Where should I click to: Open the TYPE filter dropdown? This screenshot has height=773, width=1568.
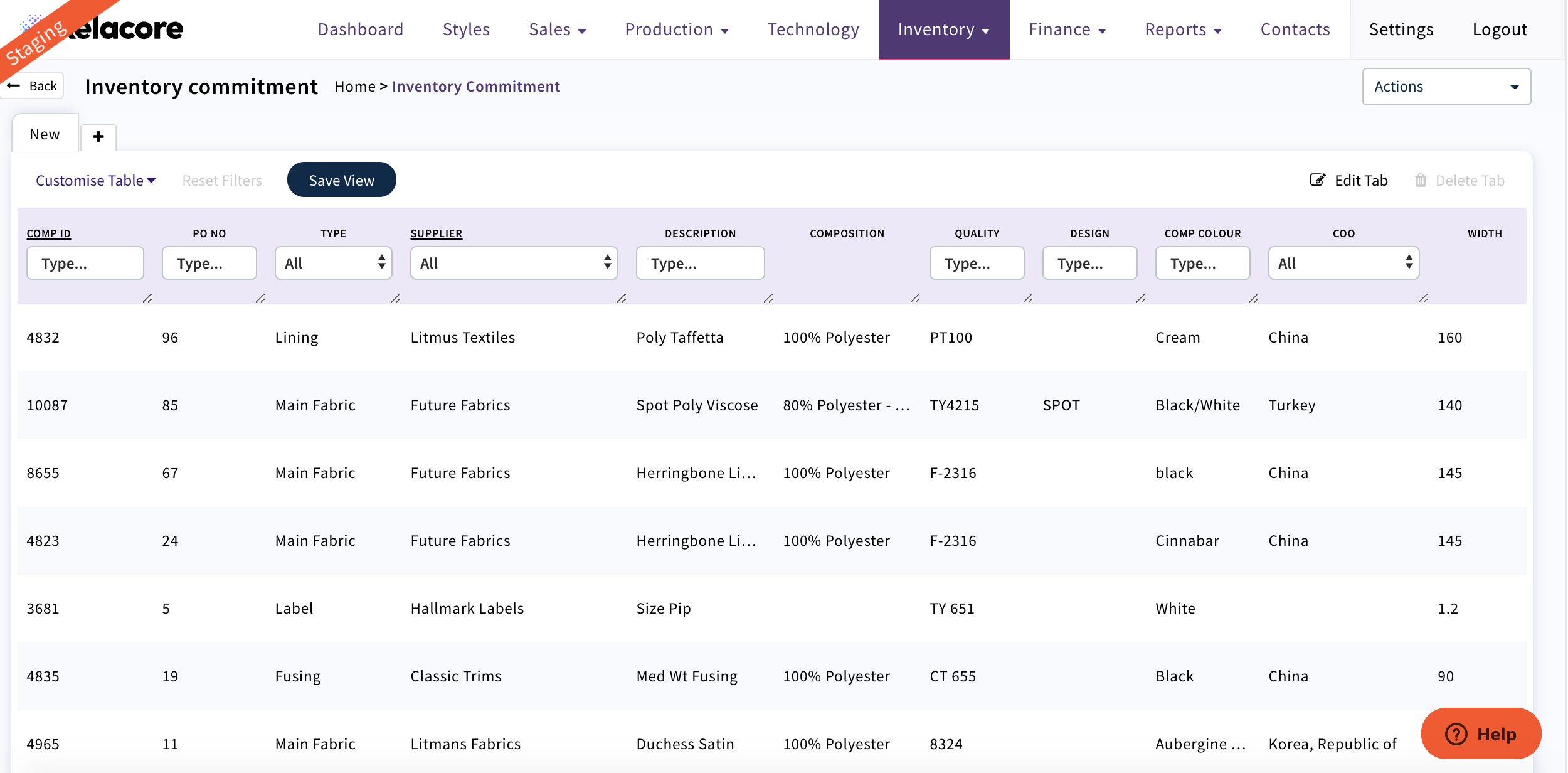[333, 263]
